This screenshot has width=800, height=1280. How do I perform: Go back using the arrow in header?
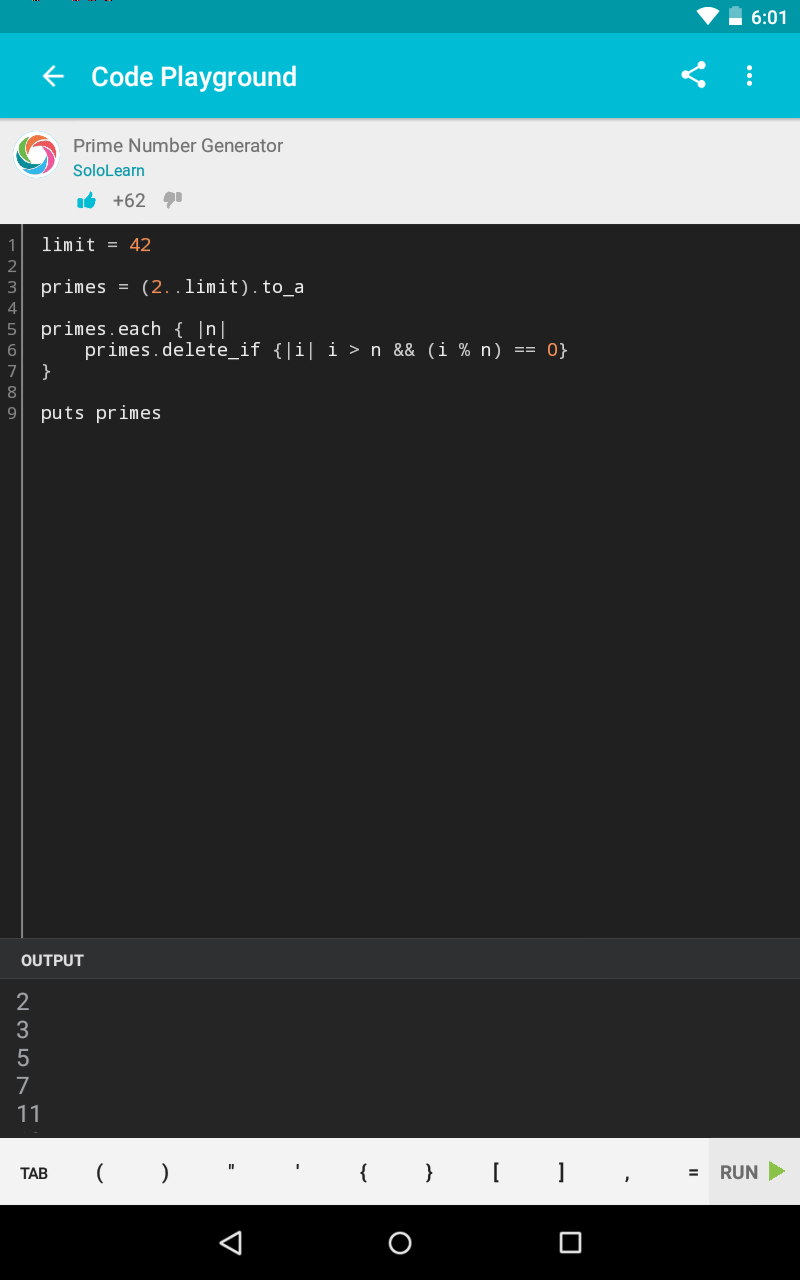click(53, 76)
